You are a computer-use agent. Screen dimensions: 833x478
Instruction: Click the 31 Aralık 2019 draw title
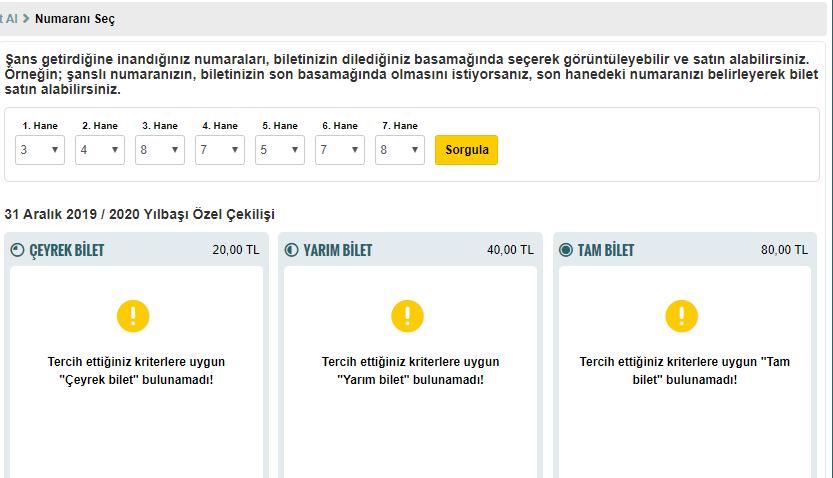pyautogui.click(x=140, y=215)
